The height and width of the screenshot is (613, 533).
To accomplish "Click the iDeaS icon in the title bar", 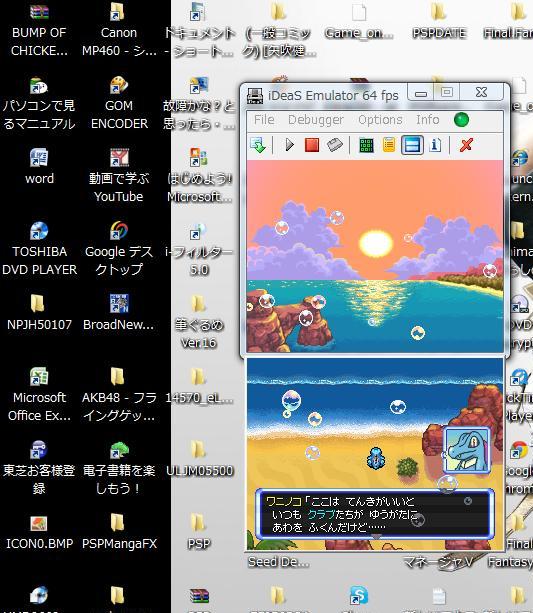I will point(255,95).
